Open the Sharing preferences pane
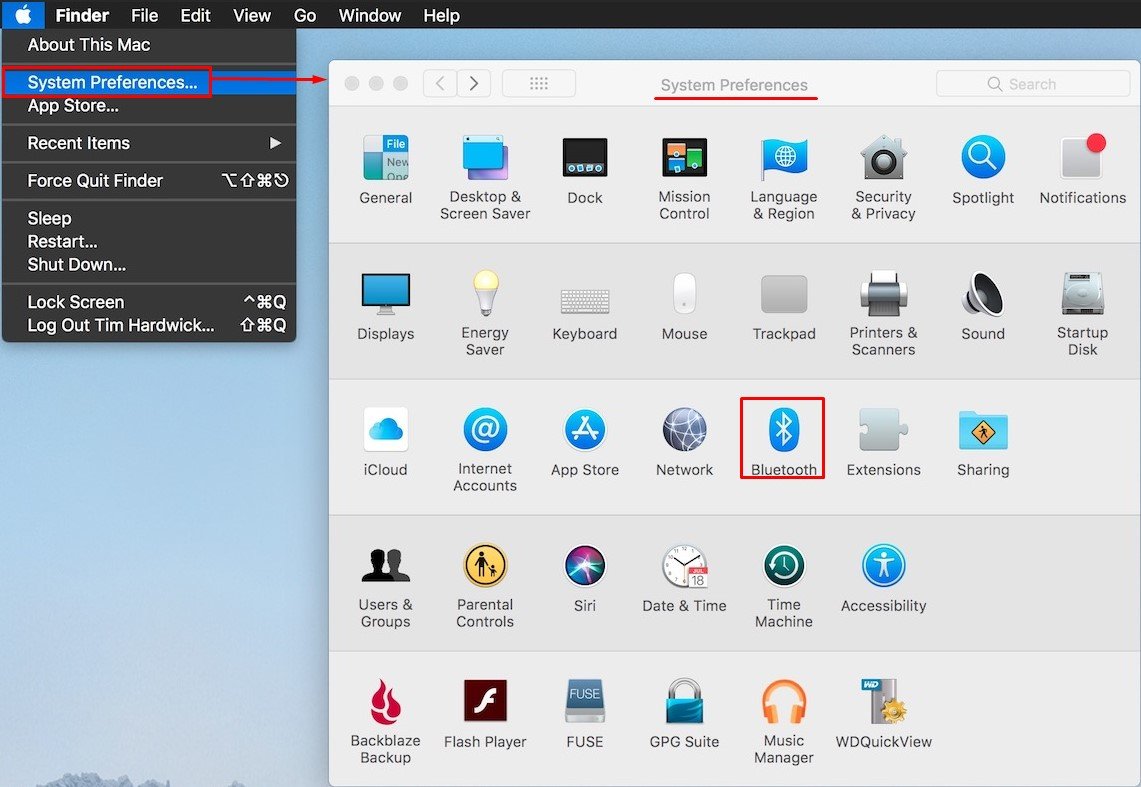The width and height of the screenshot is (1141, 787). pos(983,442)
